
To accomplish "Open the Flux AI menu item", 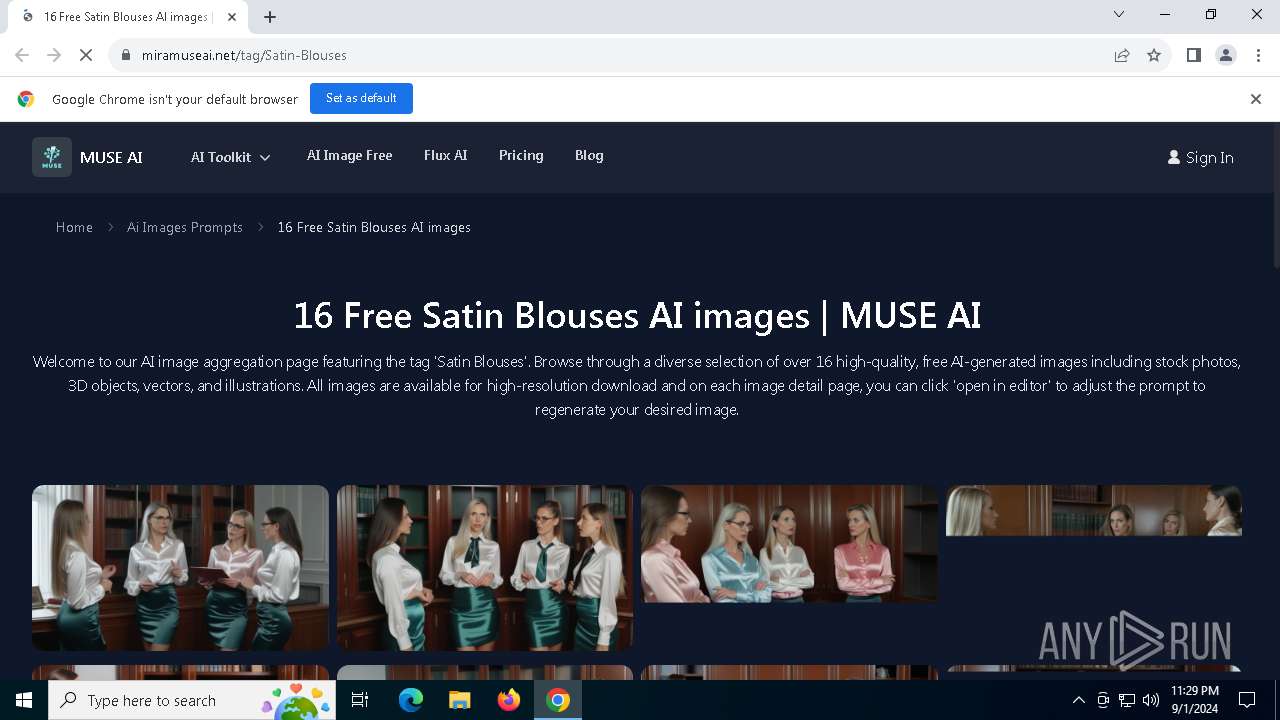I will click(x=445, y=155).
